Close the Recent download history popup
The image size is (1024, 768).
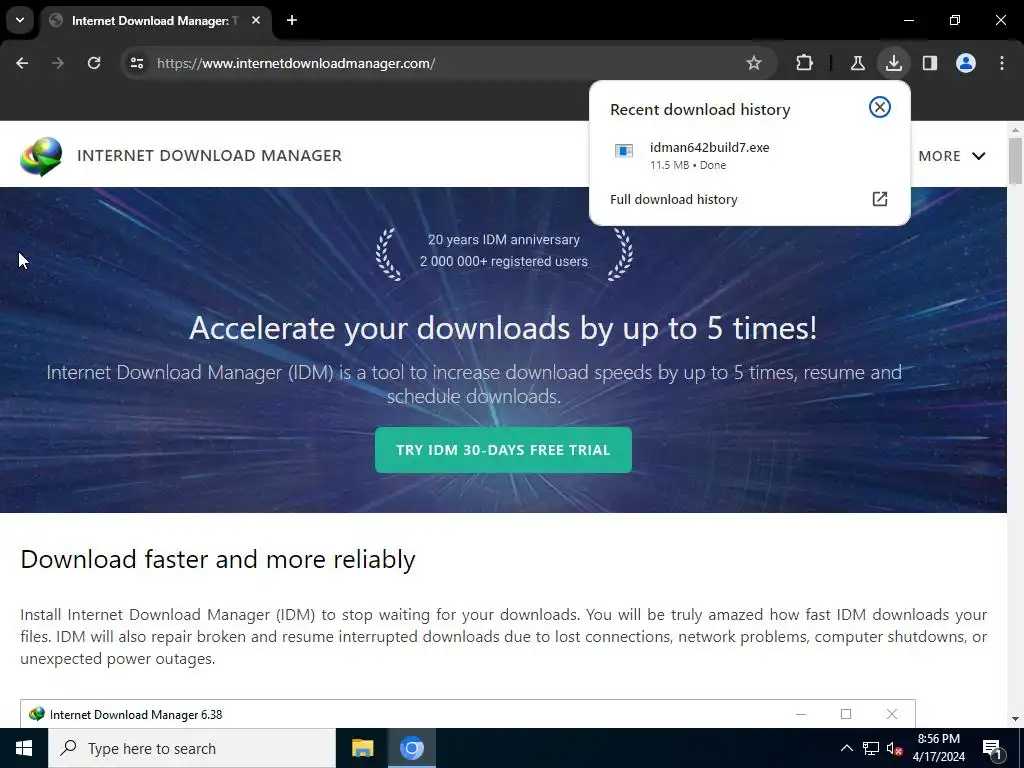pos(880,107)
